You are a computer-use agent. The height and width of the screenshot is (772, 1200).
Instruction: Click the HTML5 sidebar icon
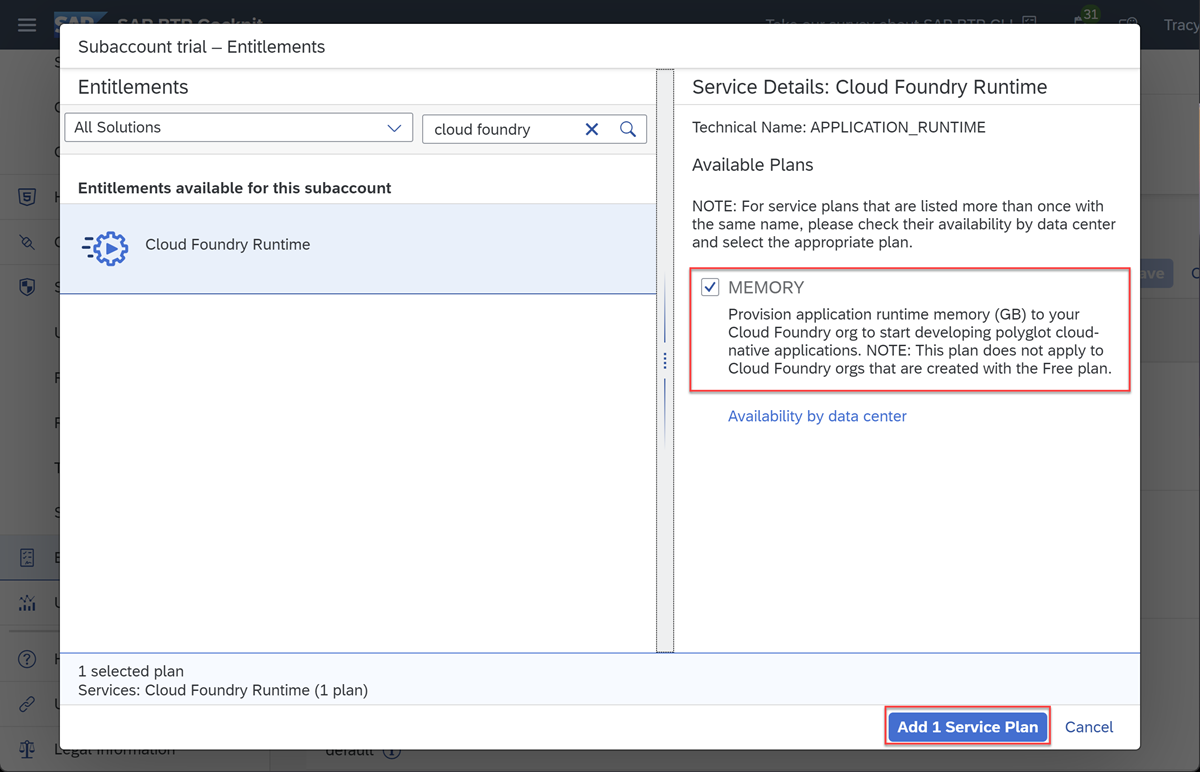pos(27,197)
